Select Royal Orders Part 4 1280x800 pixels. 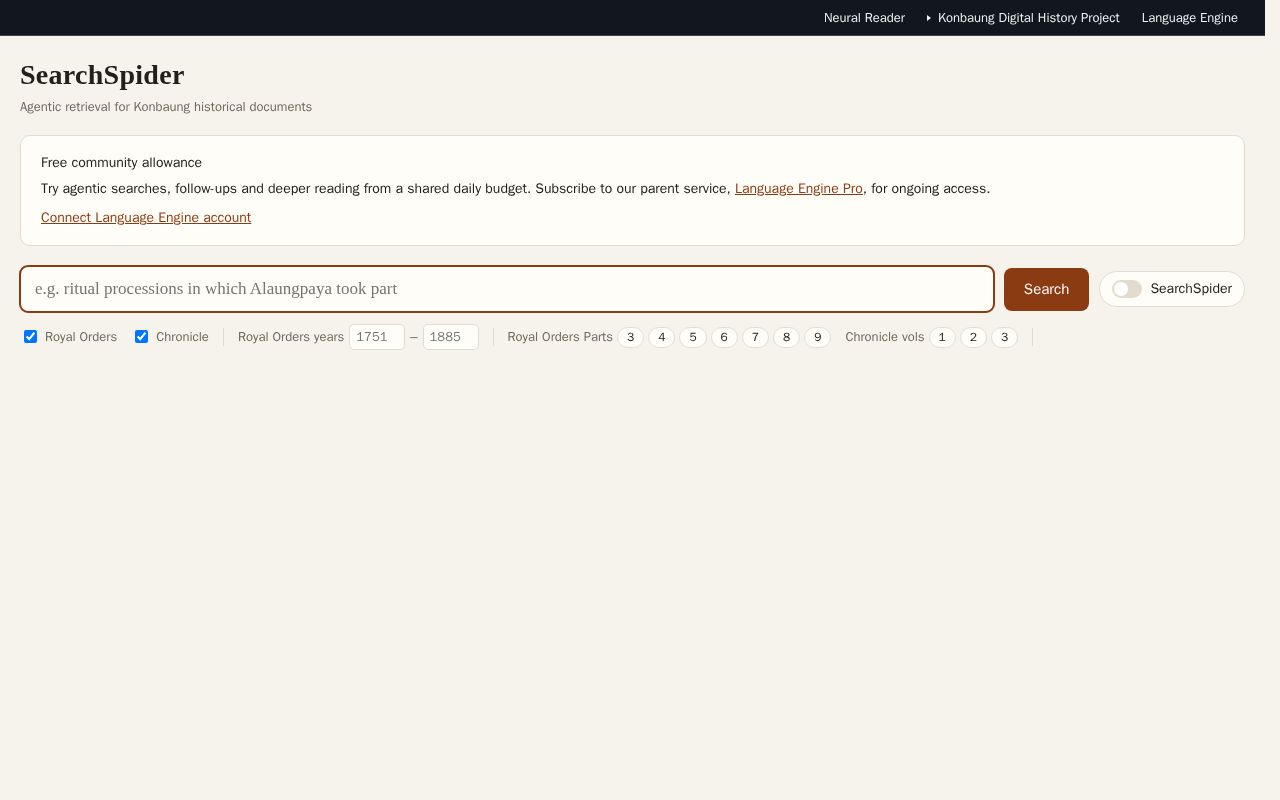(x=661, y=337)
